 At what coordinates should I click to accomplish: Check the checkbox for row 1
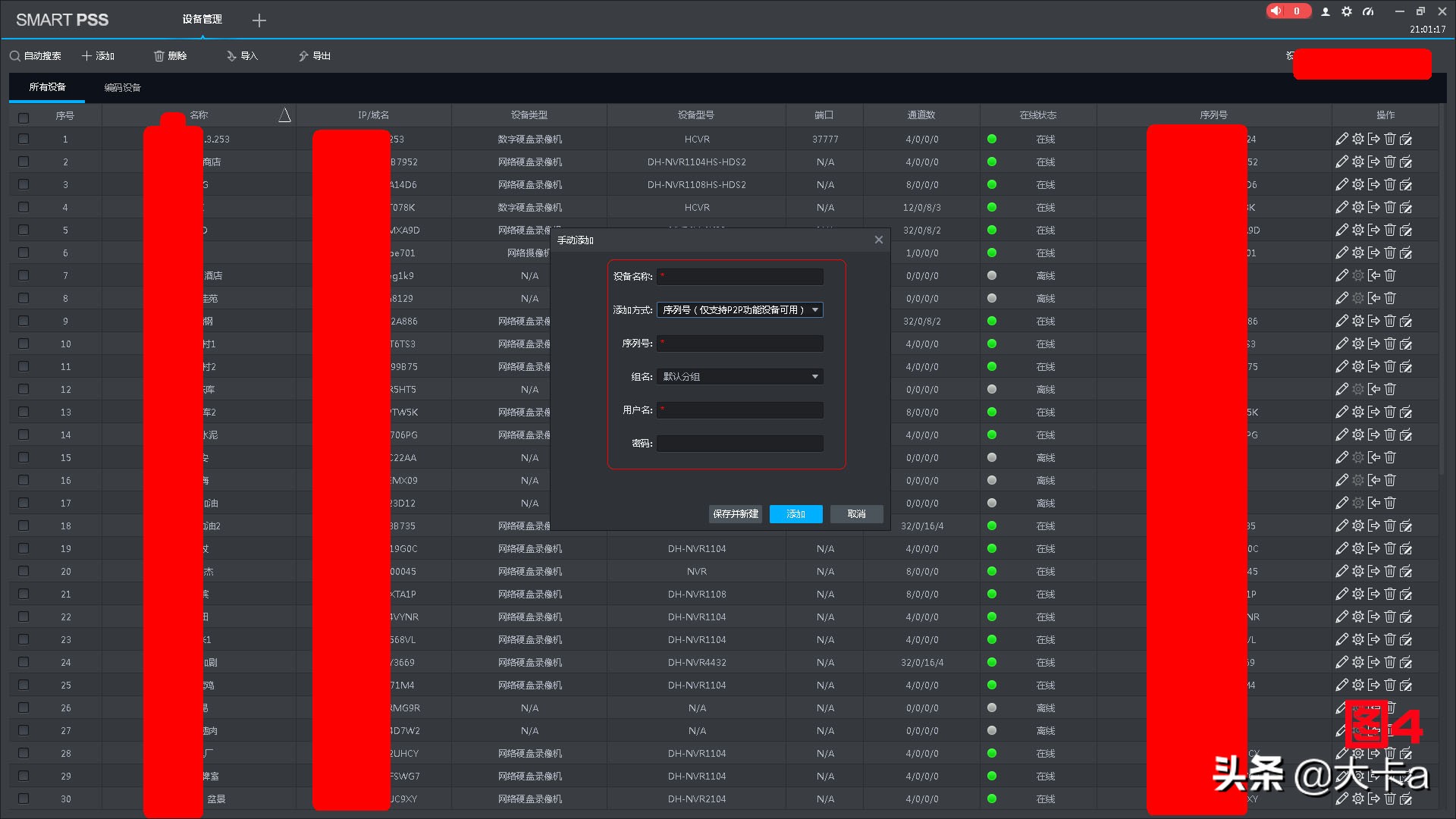(24, 139)
